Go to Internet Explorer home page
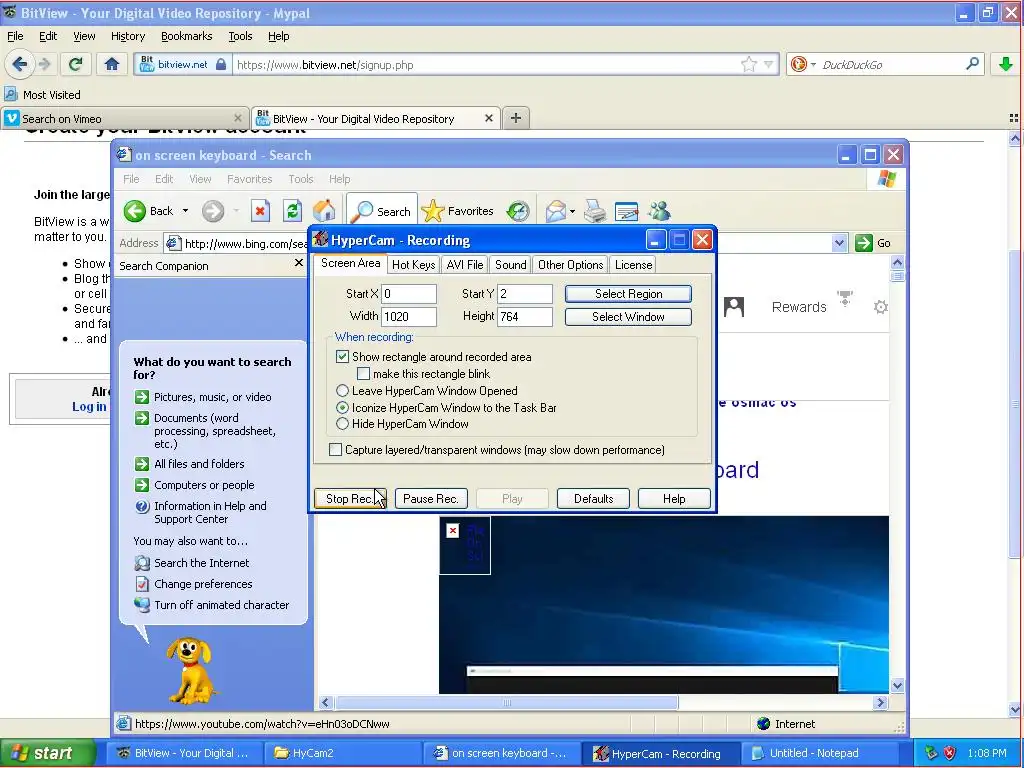The image size is (1024, 768). (324, 211)
